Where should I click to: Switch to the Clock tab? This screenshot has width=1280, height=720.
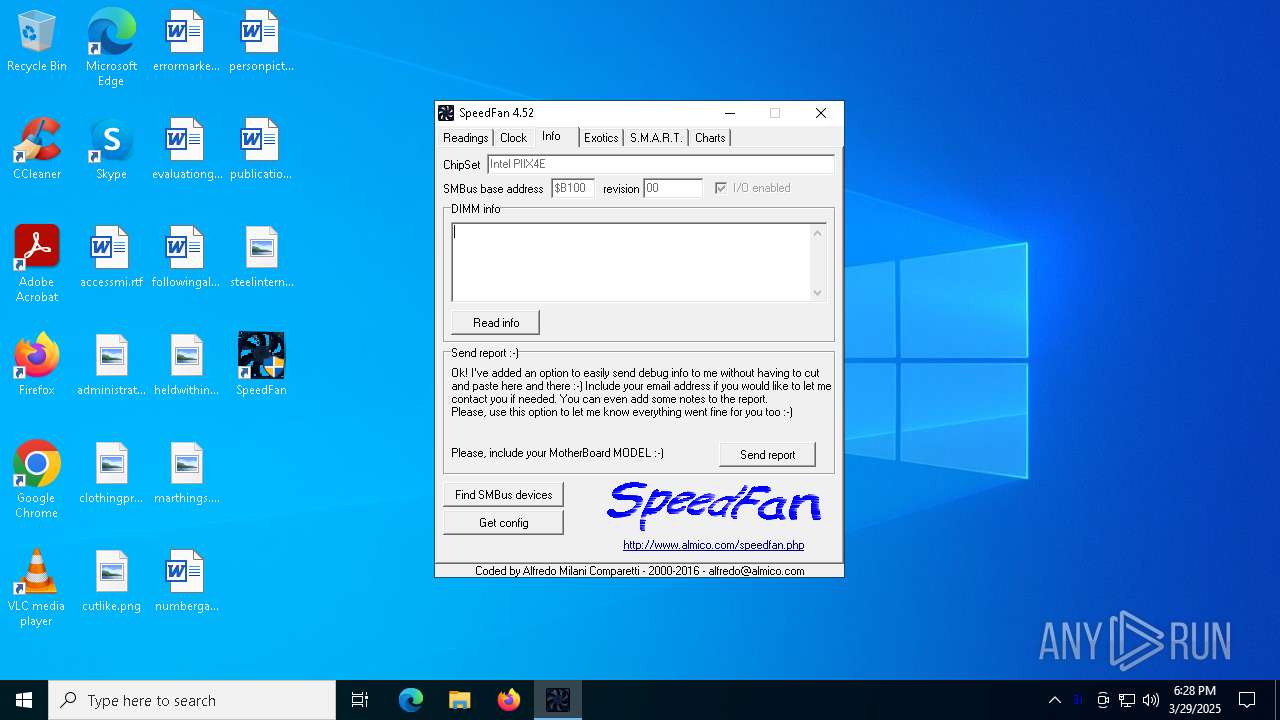pyautogui.click(x=513, y=138)
